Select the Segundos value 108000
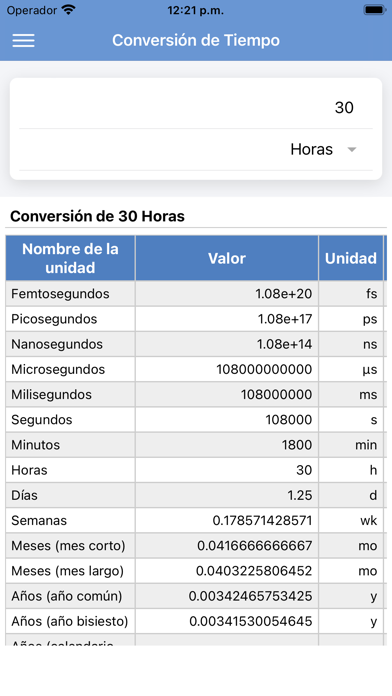This screenshot has width=392, height=696. click(x=289, y=420)
